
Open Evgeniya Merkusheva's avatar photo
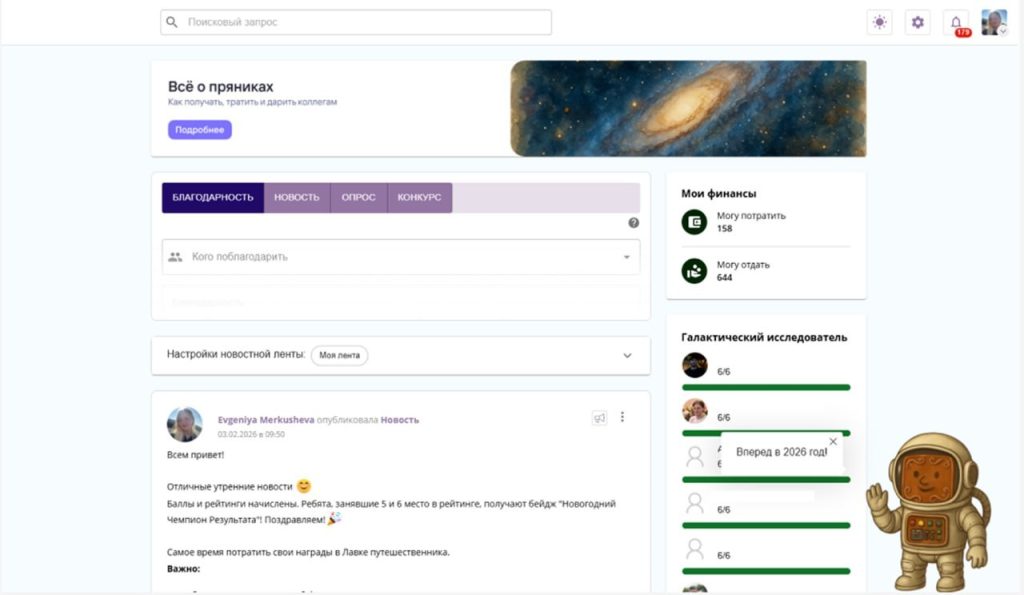(x=185, y=425)
